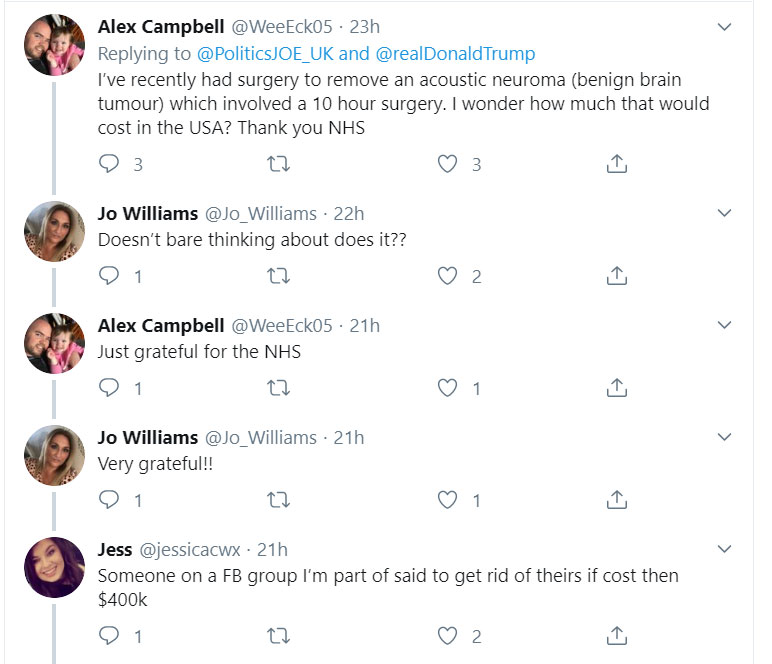Open dropdown on Jo Williams' 'Very grateful!!' tweet

coord(726,437)
